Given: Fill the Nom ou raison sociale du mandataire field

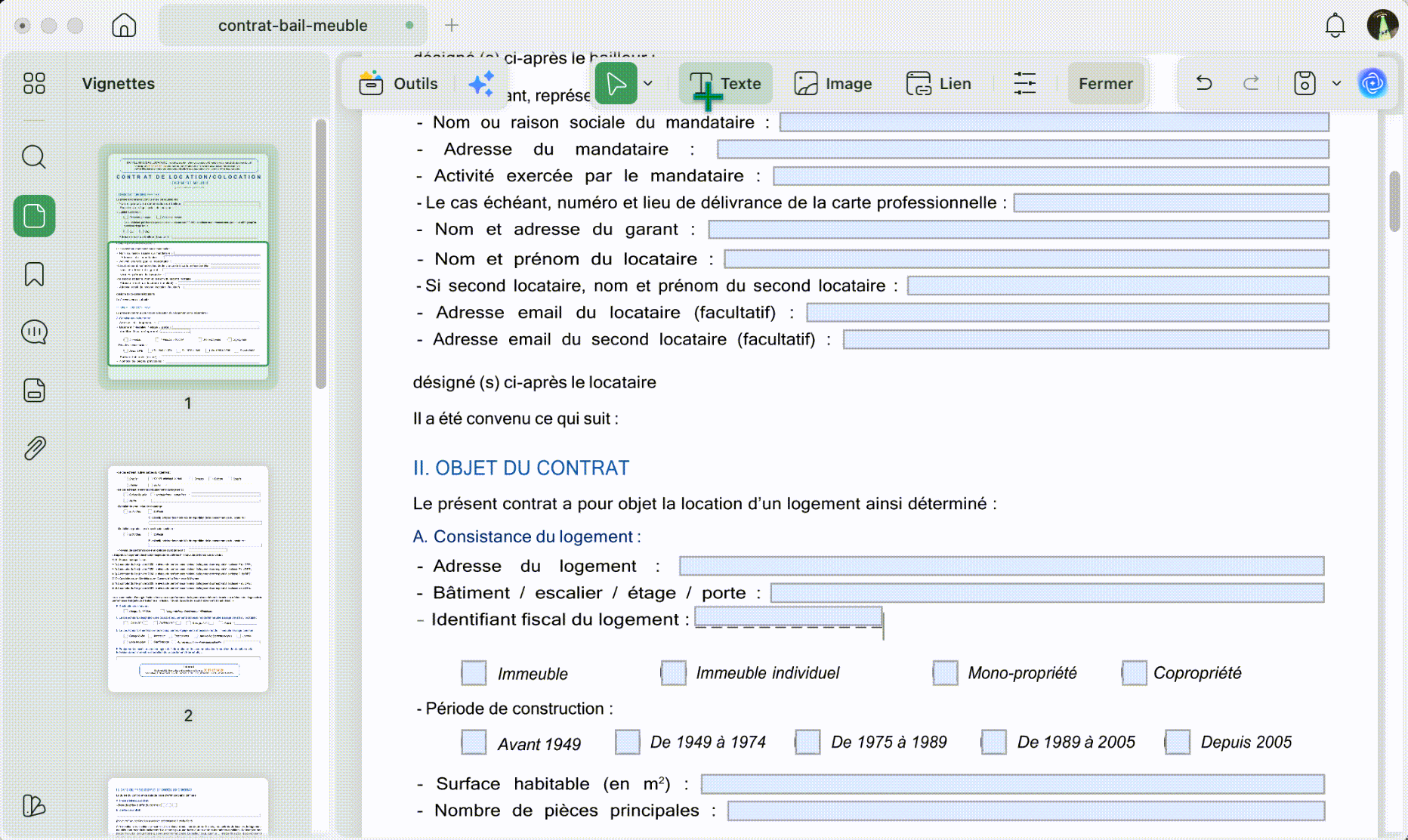Looking at the screenshot, I should click(1054, 122).
